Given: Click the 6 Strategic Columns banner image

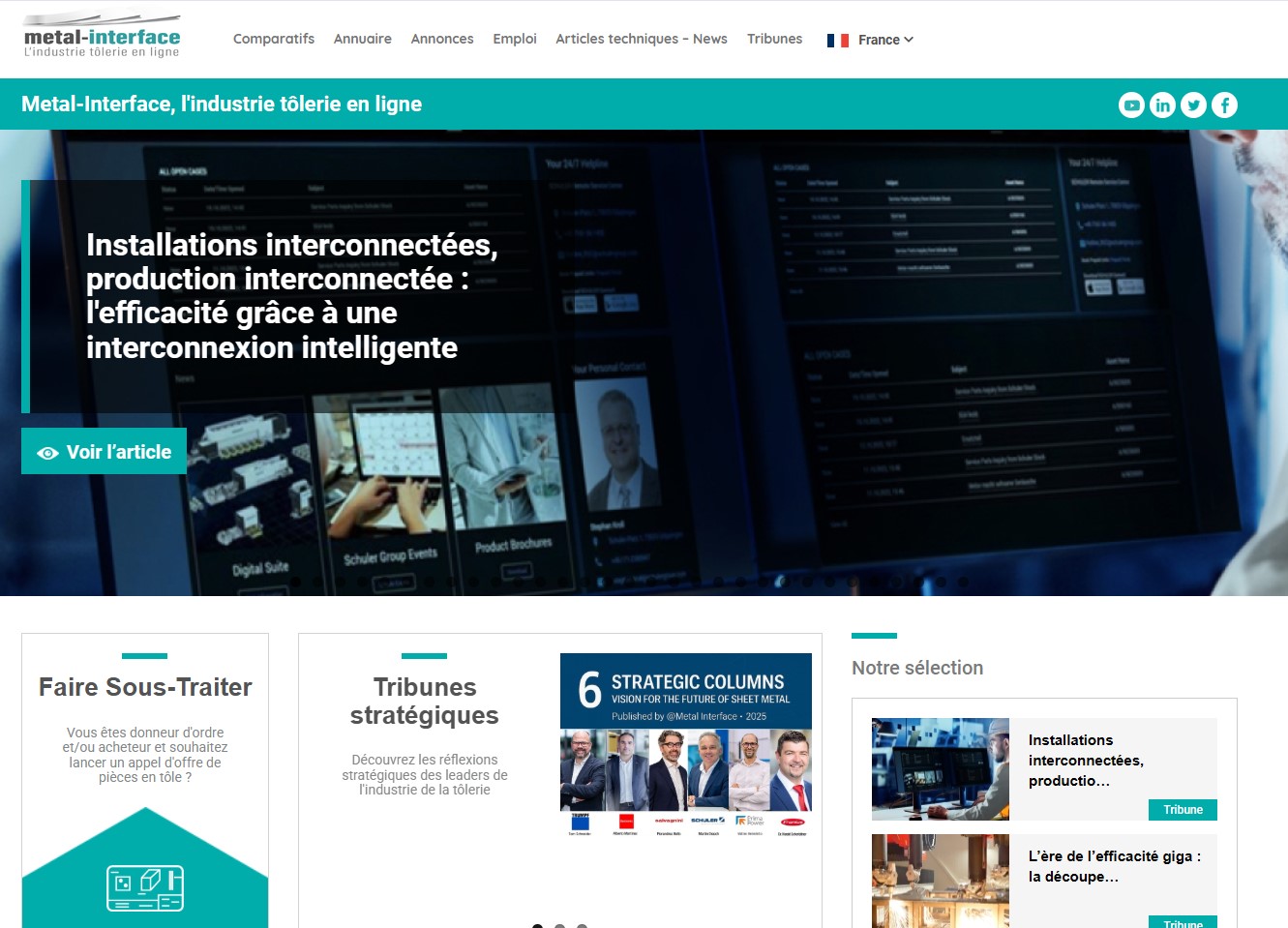Looking at the screenshot, I should tap(685, 745).
